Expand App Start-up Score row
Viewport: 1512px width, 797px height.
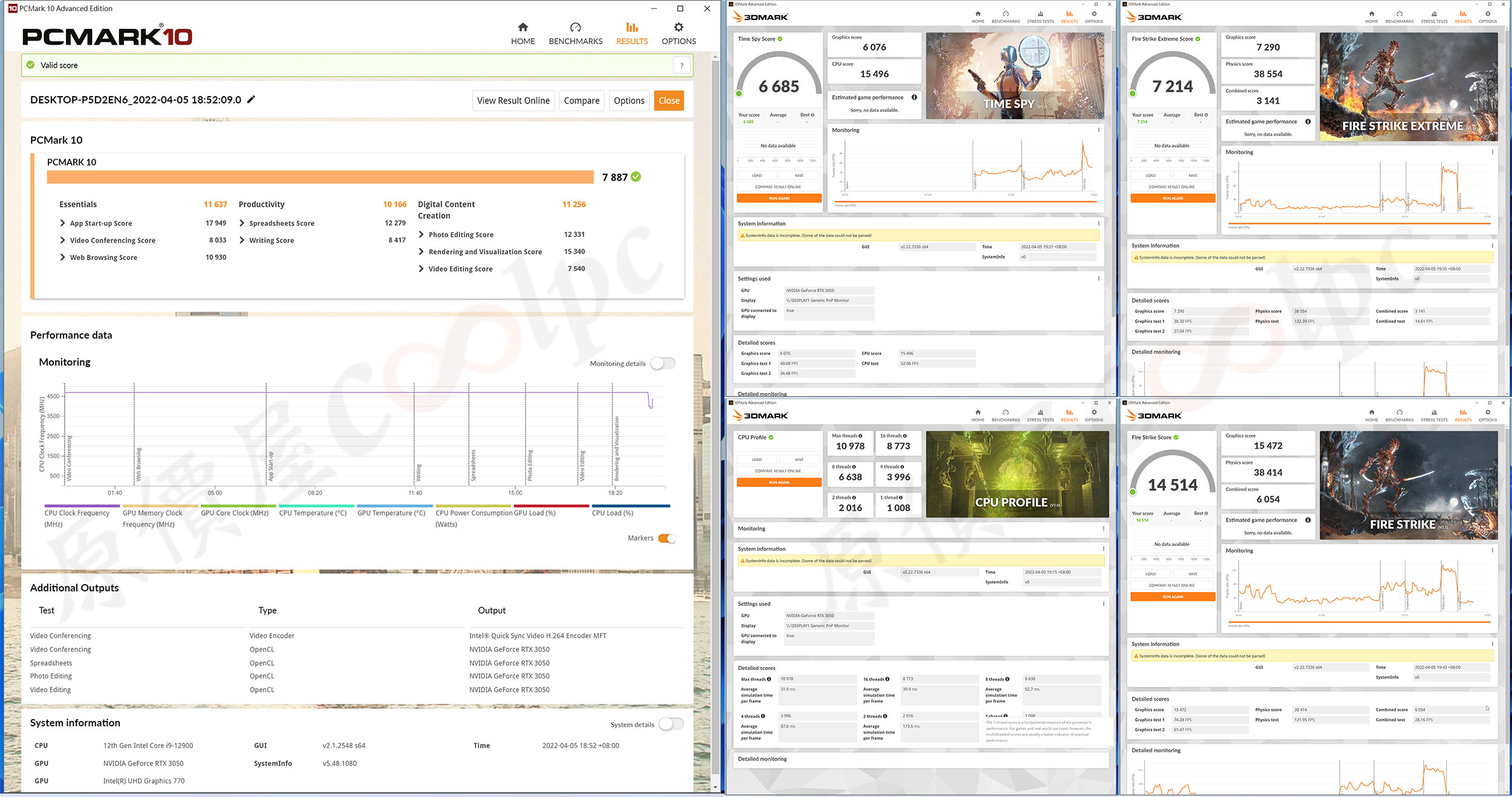coord(62,223)
